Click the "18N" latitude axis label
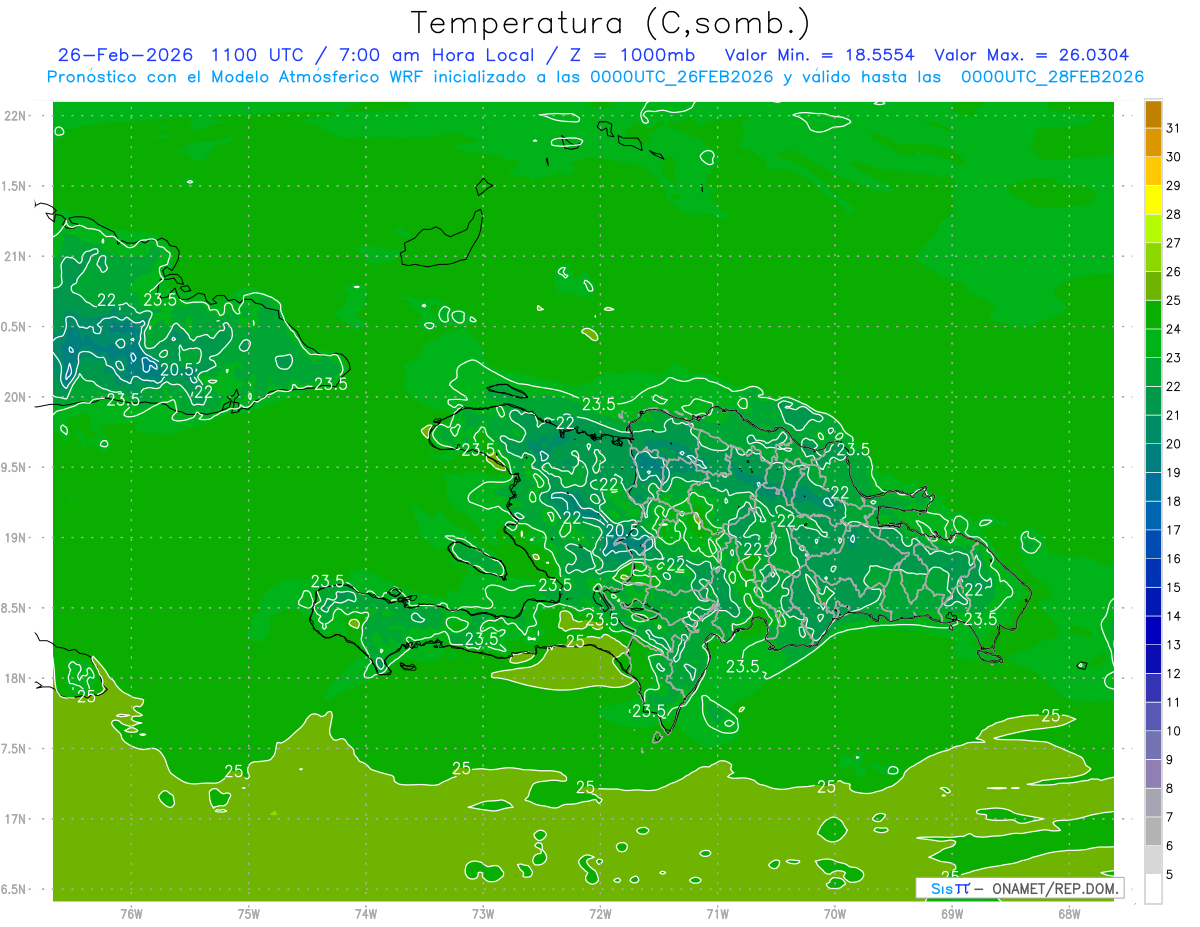1200x927 pixels. point(15,679)
